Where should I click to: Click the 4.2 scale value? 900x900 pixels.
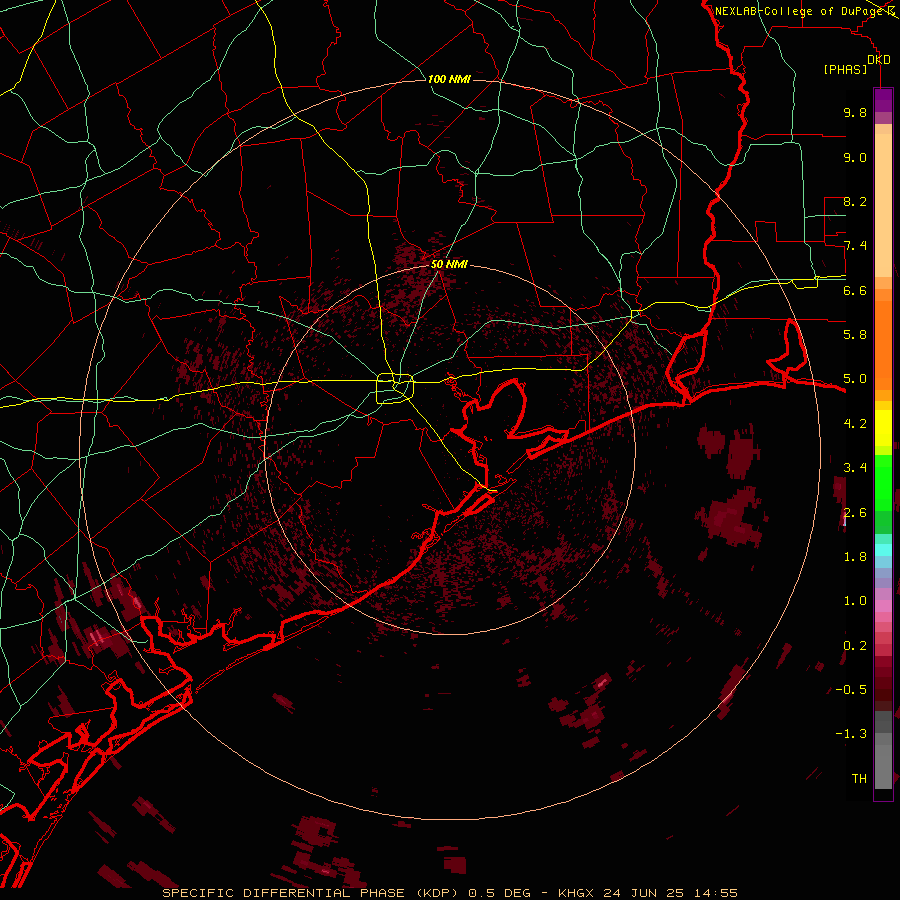point(855,424)
